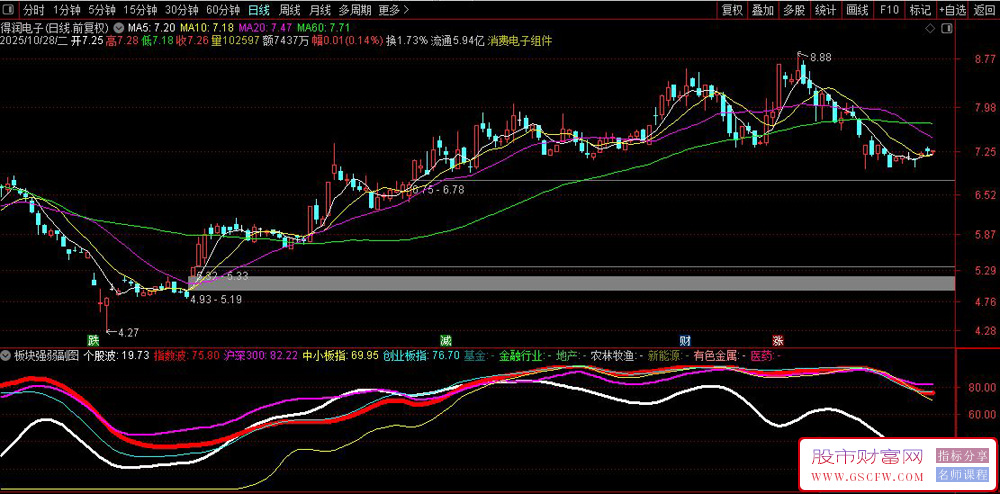This screenshot has width=1000, height=494.
Task: Click the 6.75 - 6.78 gap label
Action: tap(439, 189)
